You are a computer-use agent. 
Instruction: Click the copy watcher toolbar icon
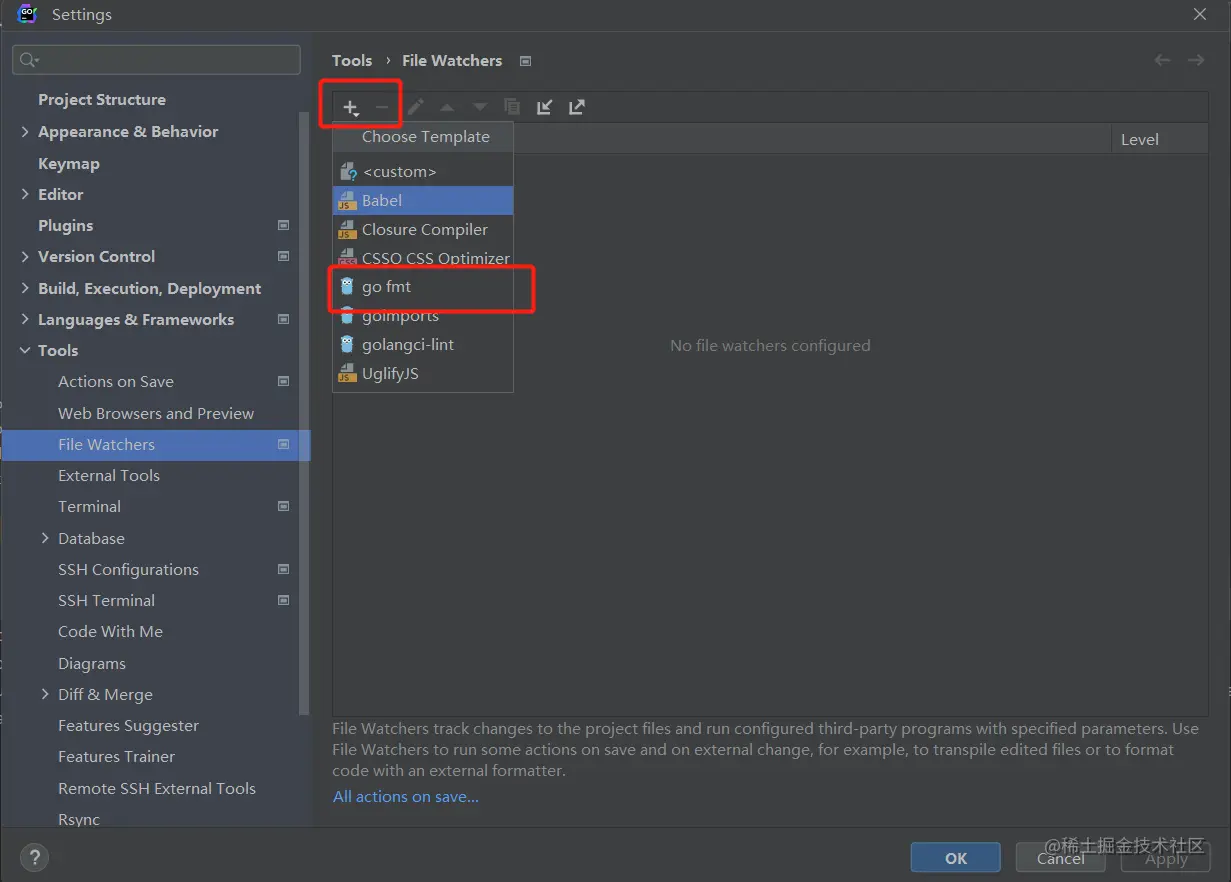pyautogui.click(x=512, y=106)
